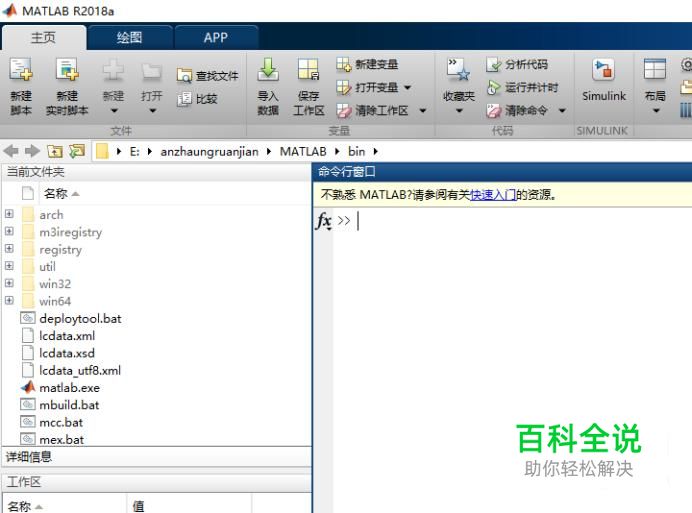692x513 pixels.
Task: Expand the arch folder
Action: pyautogui.click(x=9, y=214)
